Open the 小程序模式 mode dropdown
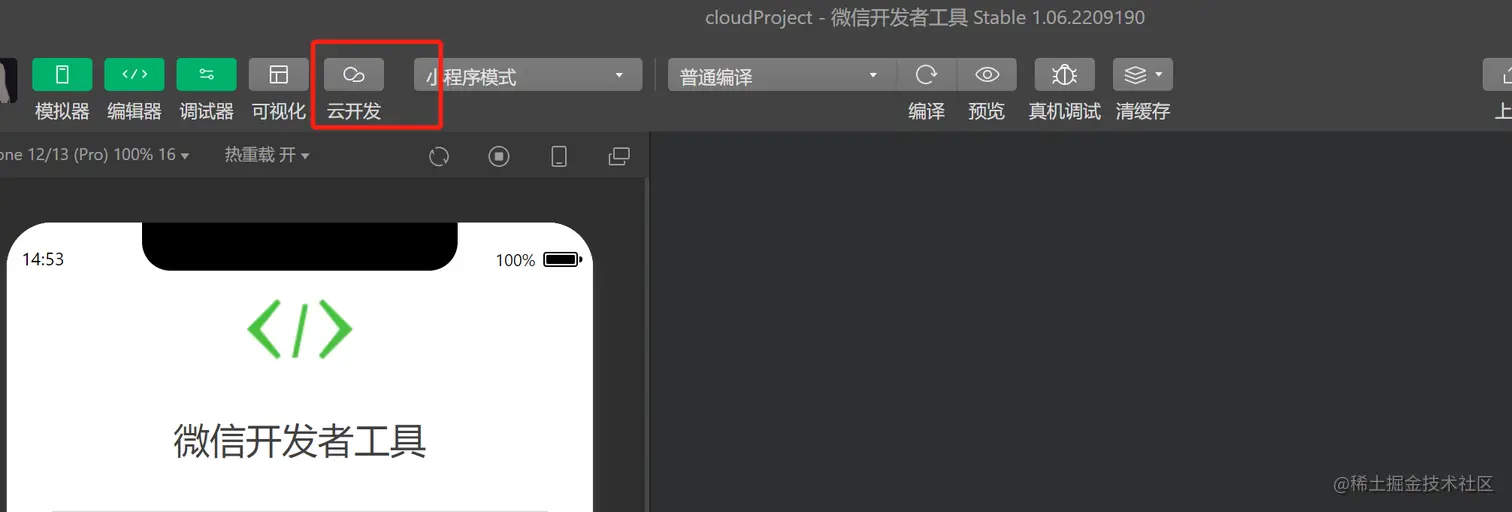 click(x=528, y=75)
